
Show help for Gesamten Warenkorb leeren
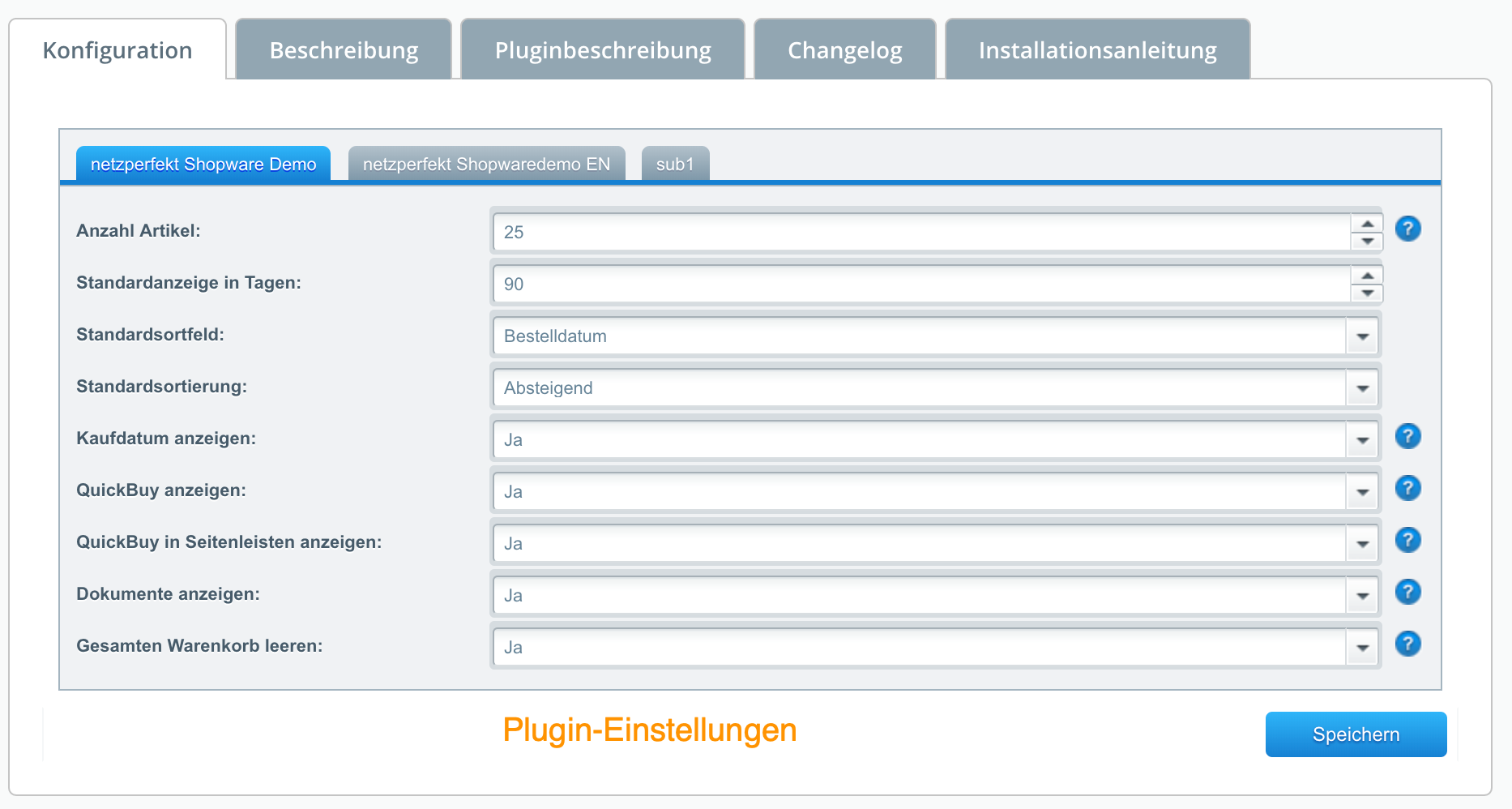[1407, 644]
